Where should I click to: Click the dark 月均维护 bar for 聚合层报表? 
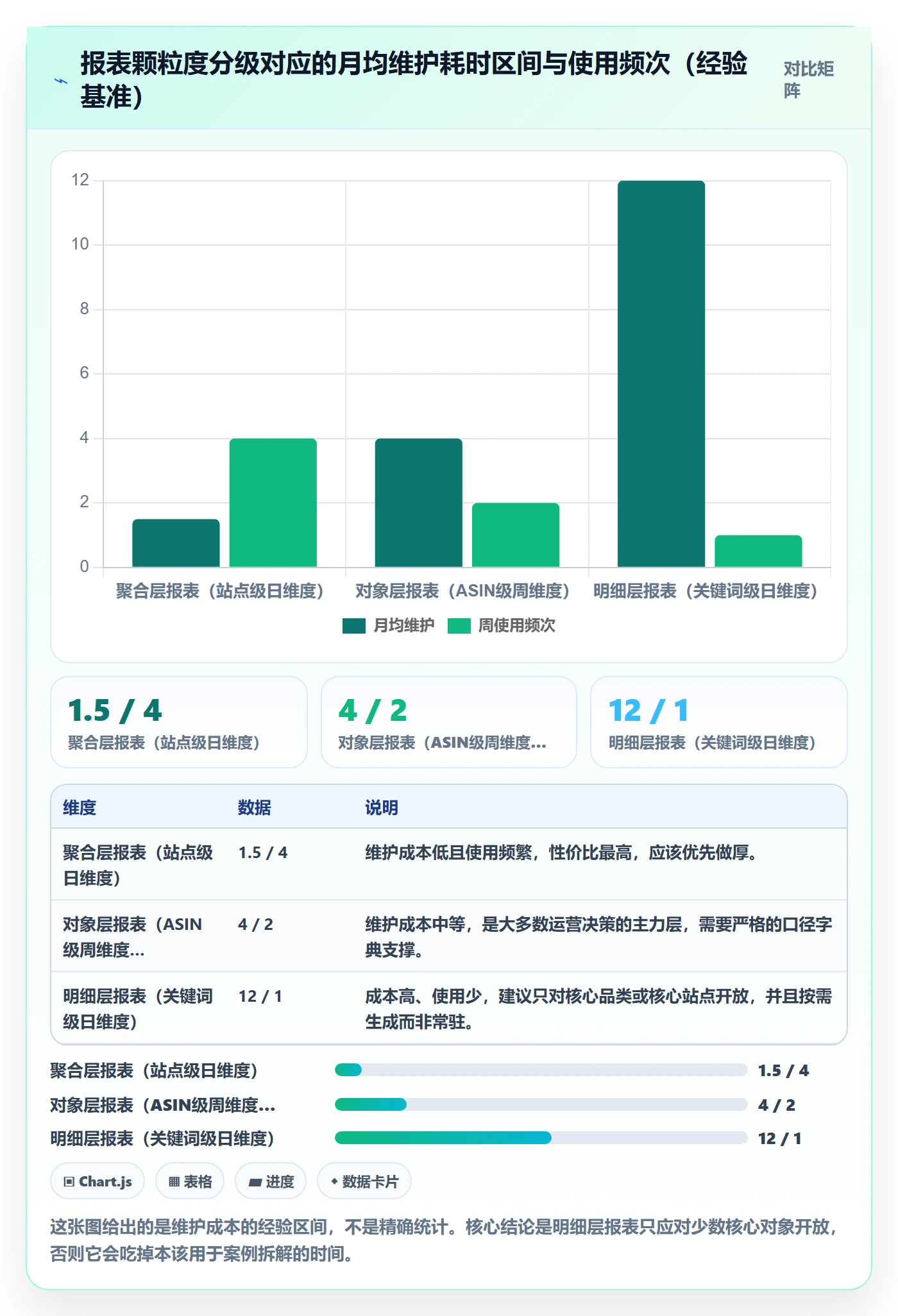tap(176, 543)
